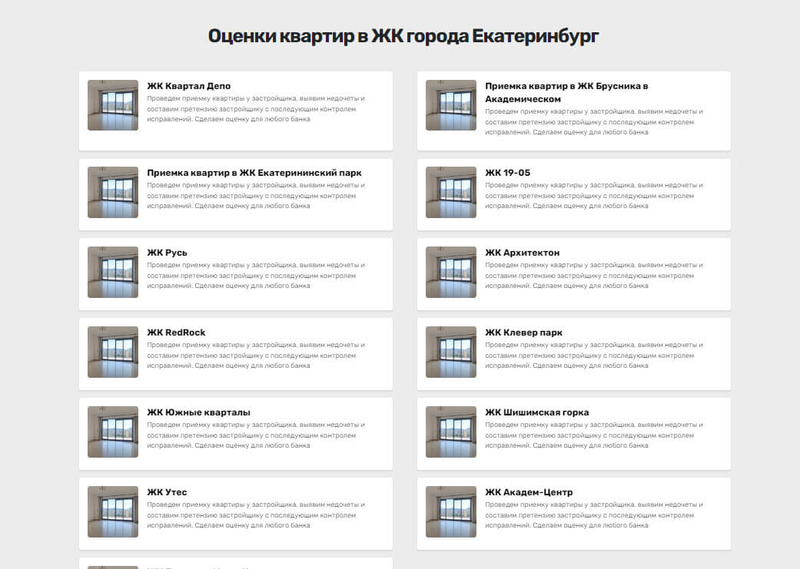Open the ЖК Квартал Депо card title
The width and height of the screenshot is (800, 569).
click(189, 86)
